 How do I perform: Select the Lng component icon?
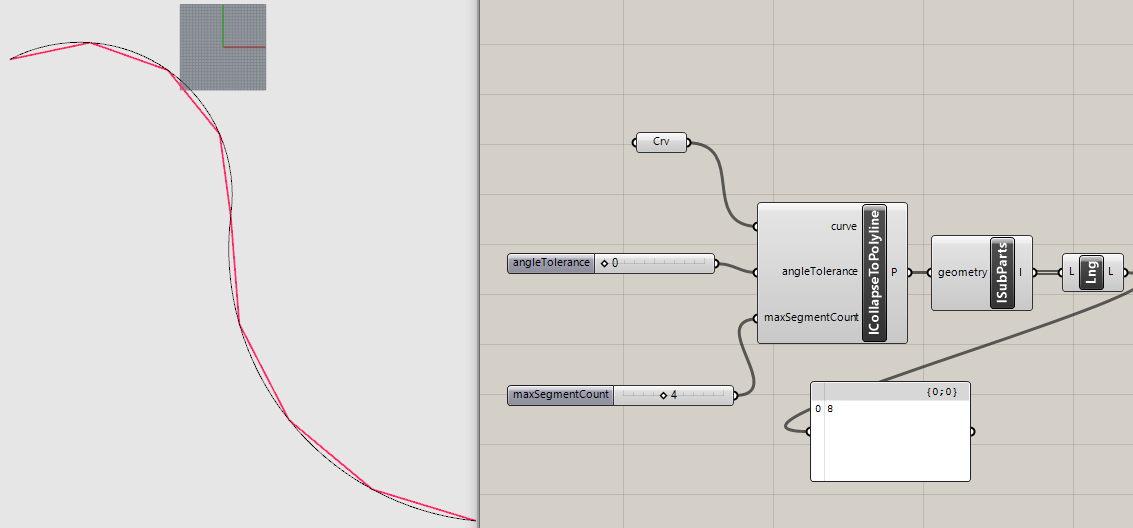tap(1091, 272)
